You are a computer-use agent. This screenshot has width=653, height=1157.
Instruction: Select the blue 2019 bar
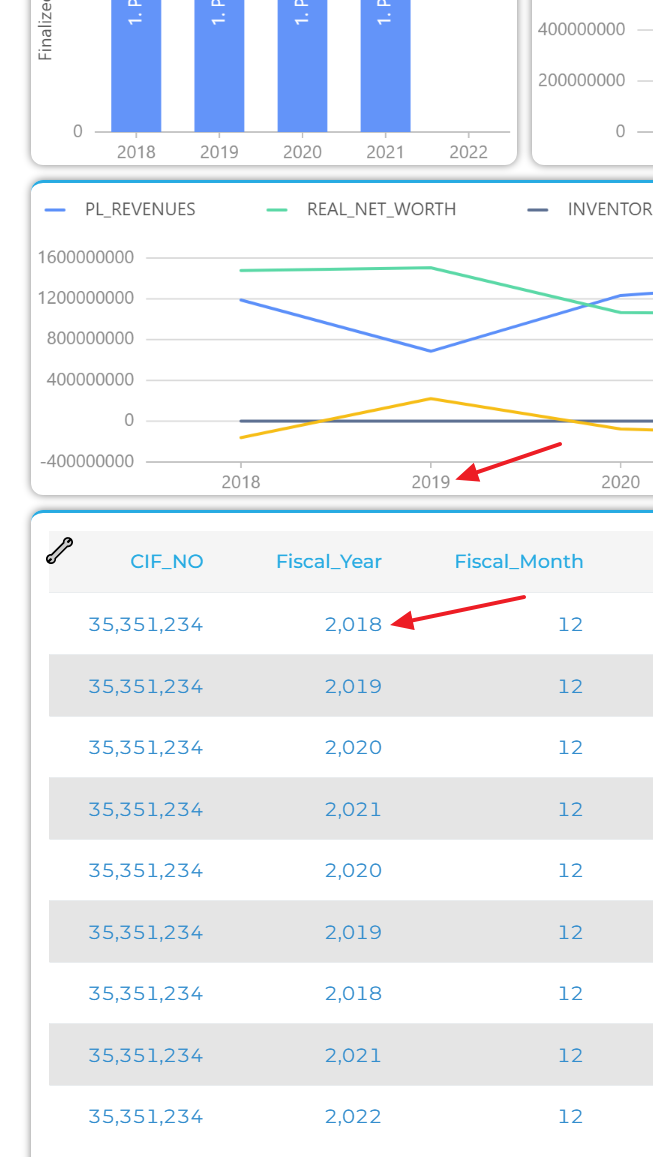pyautogui.click(x=219, y=66)
